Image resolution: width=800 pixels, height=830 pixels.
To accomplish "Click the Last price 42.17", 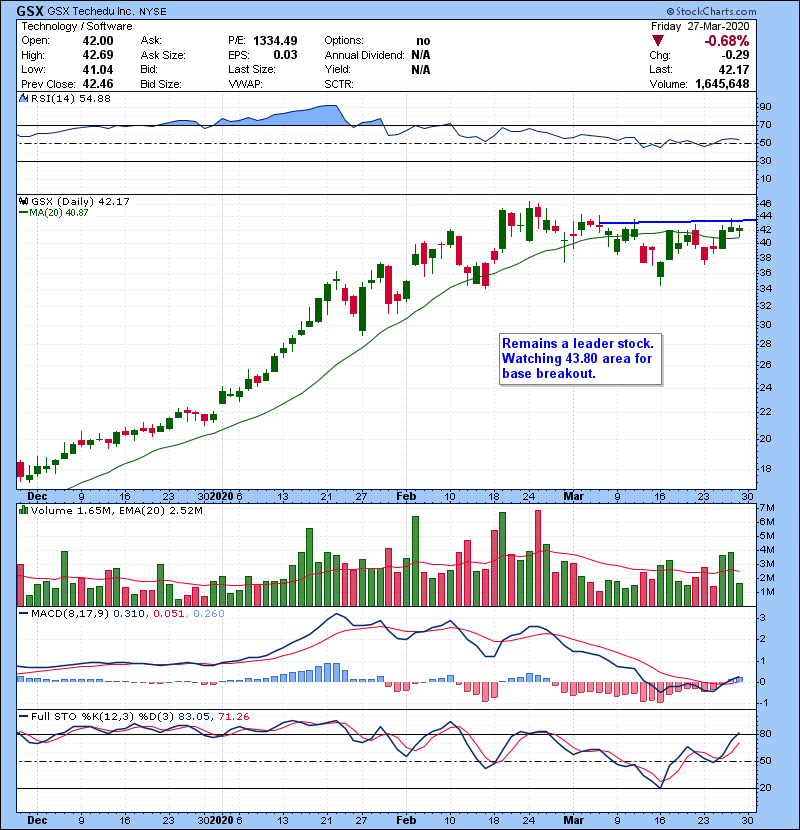I will [x=734, y=69].
